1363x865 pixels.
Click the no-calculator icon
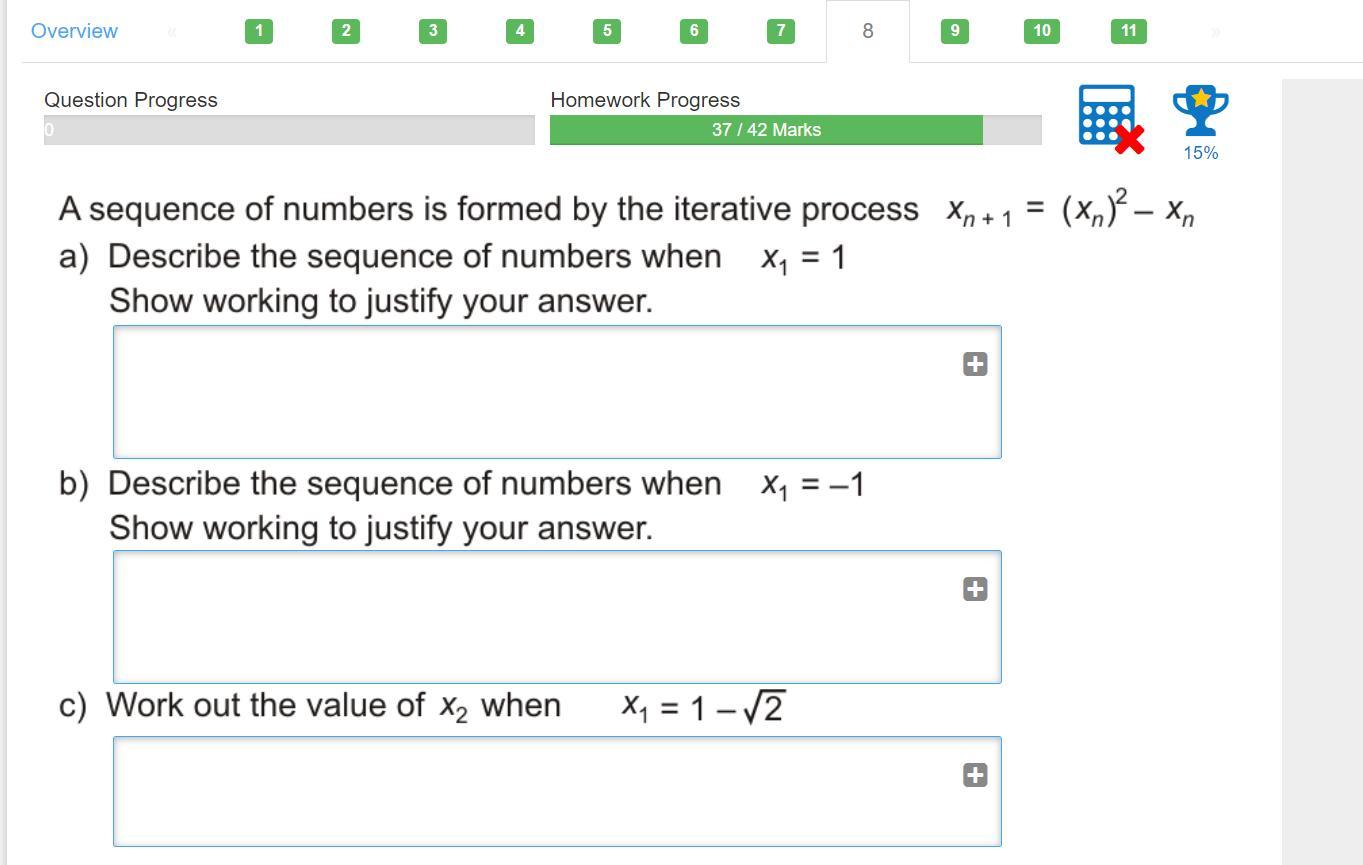[1111, 119]
